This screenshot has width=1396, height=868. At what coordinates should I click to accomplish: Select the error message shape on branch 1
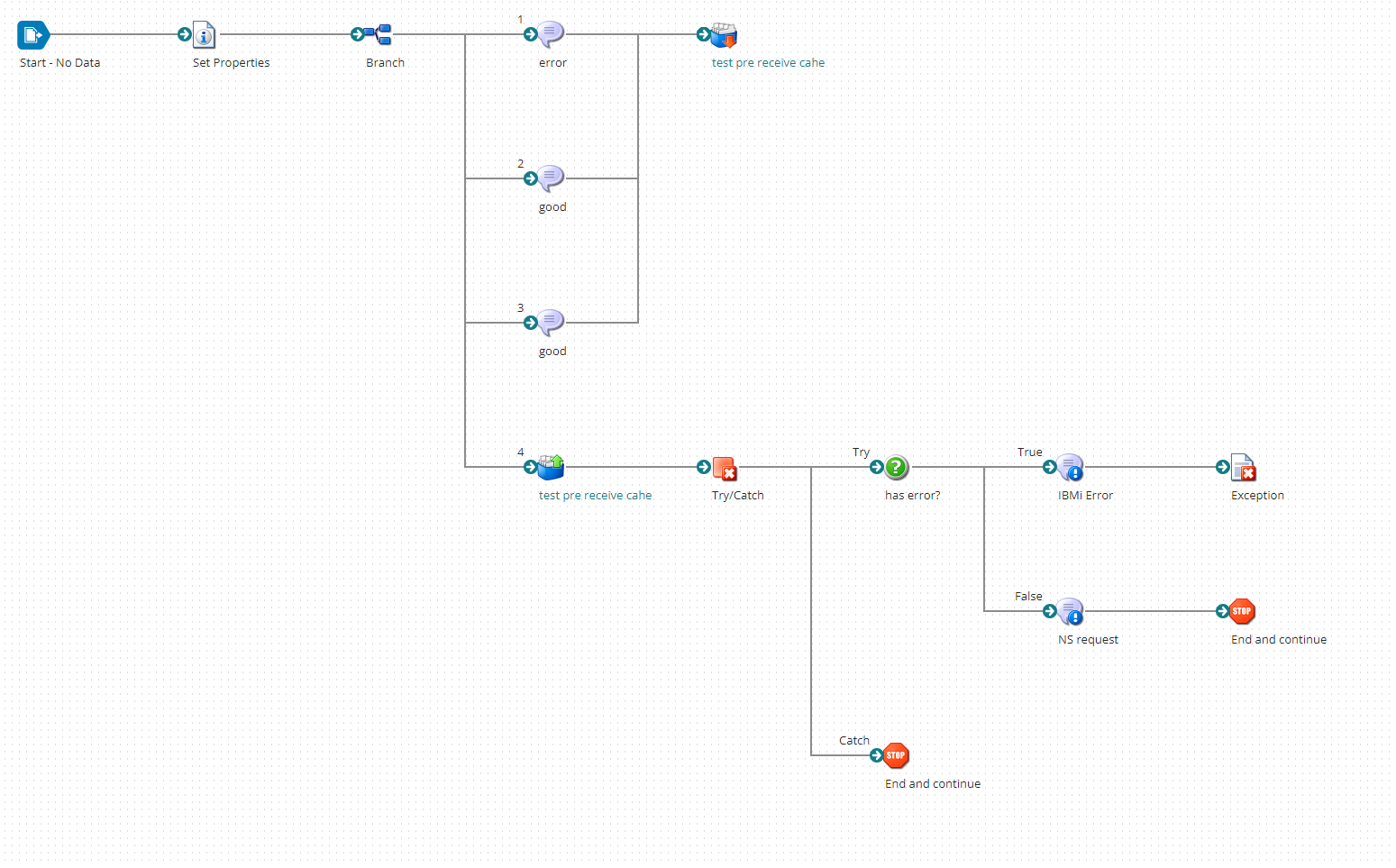(551, 34)
